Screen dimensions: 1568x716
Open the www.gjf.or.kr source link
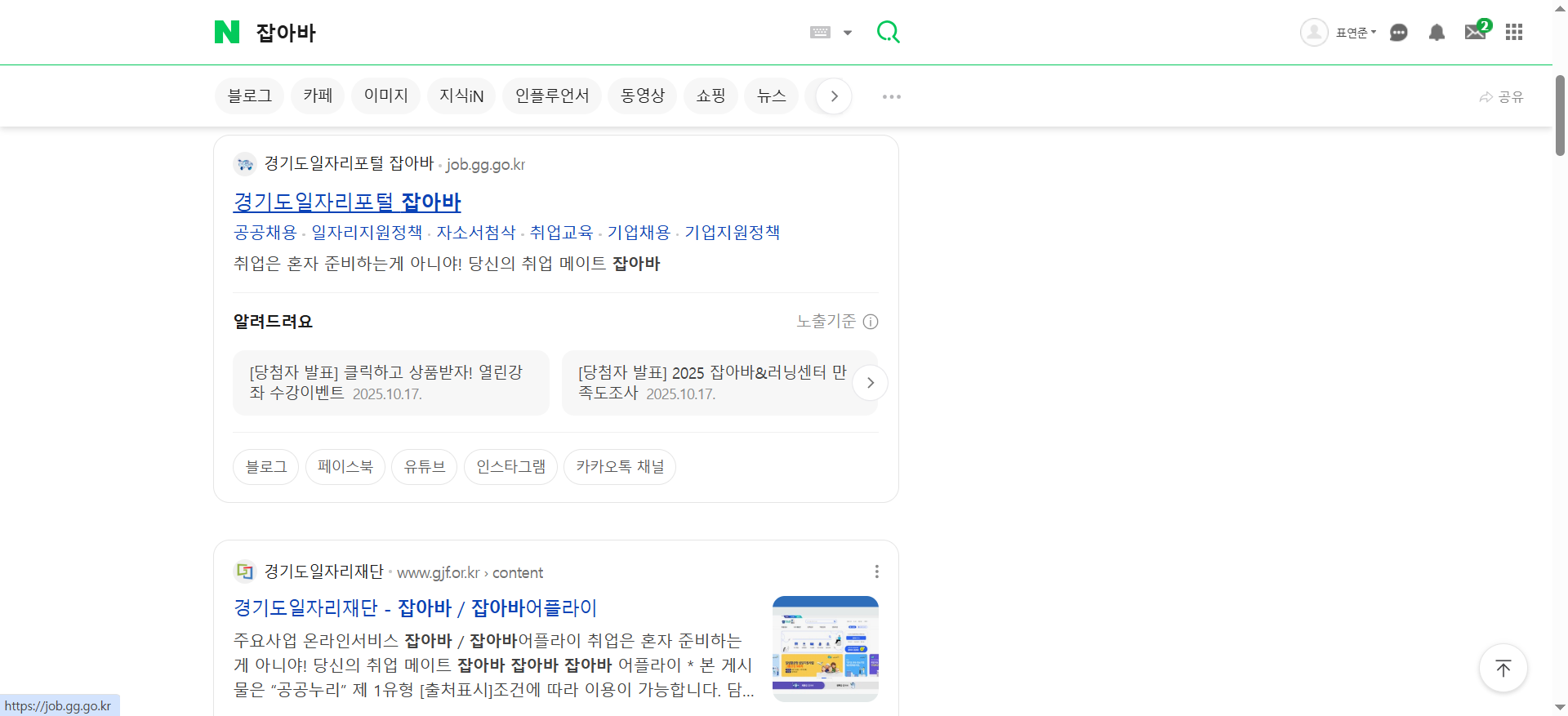pos(470,573)
